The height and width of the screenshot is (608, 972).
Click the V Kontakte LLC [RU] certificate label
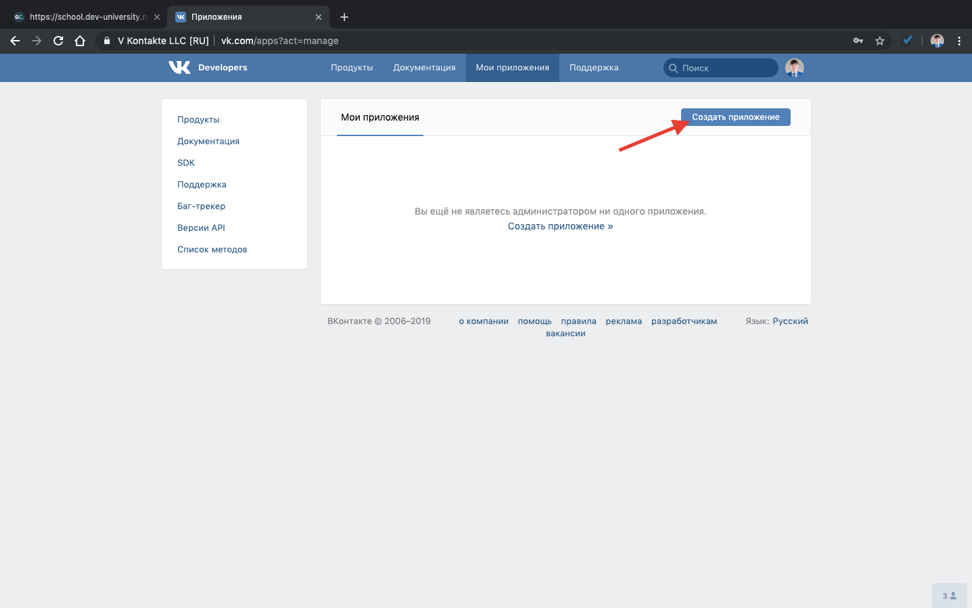pos(163,41)
